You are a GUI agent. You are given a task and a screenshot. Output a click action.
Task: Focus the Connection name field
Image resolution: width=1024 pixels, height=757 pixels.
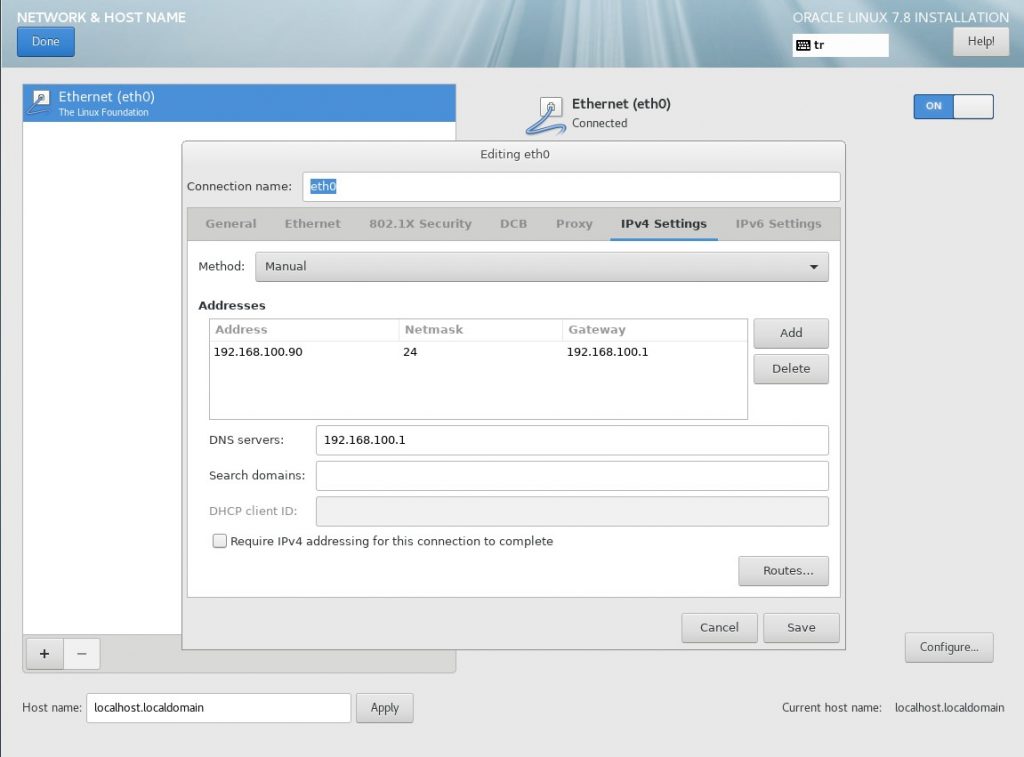(x=571, y=187)
